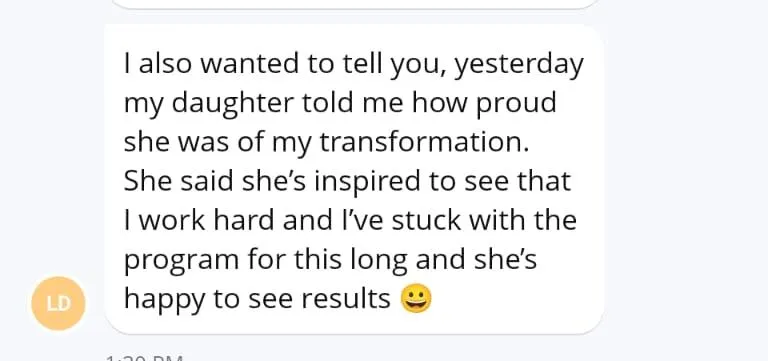This screenshot has height=361, width=768.
Task: Click the word "results" before the emoji
Action: [x=345, y=298]
